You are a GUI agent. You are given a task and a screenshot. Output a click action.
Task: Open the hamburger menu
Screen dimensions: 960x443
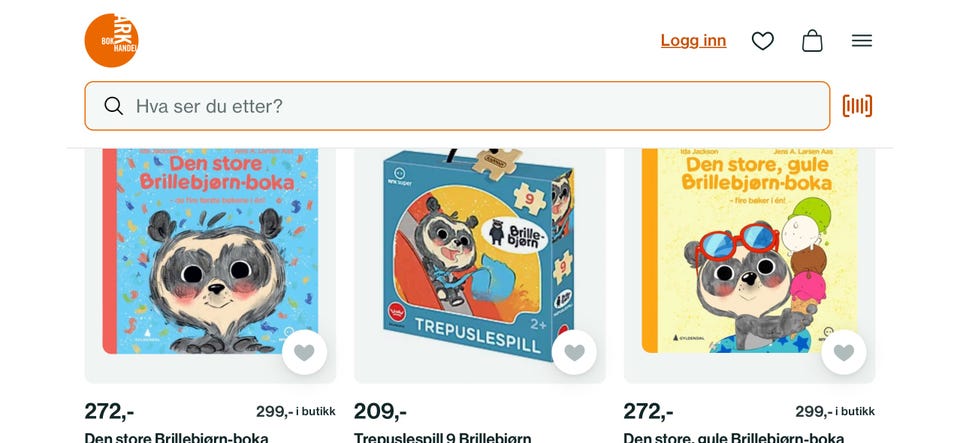click(862, 41)
